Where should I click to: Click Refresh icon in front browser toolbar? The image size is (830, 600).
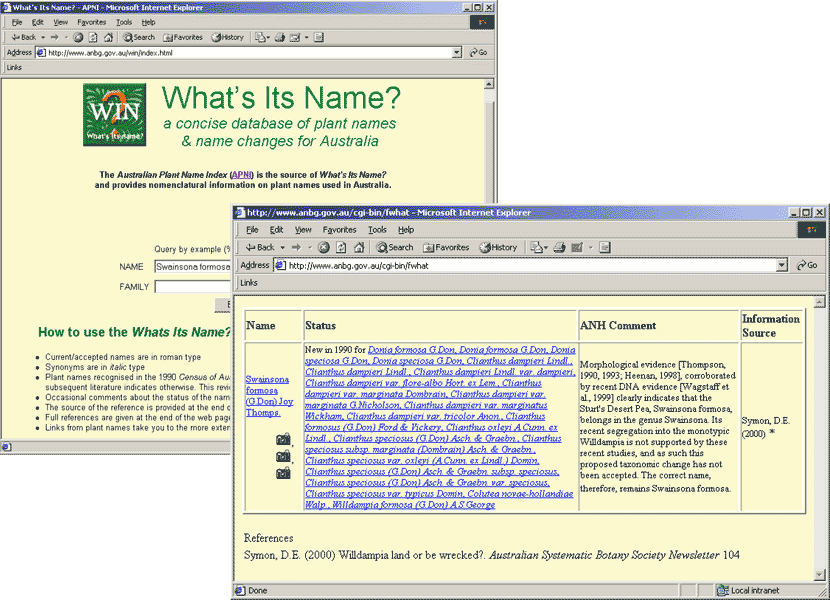point(340,247)
